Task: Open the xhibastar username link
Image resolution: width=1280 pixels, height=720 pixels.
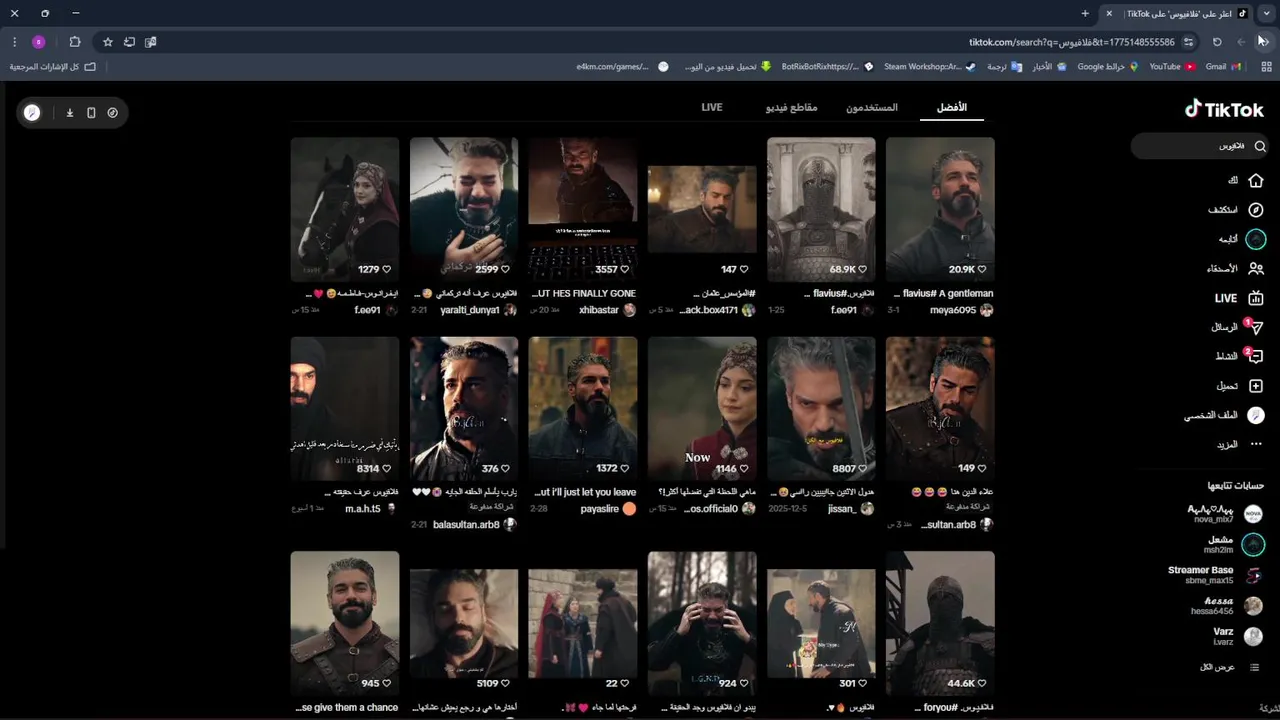Action: pos(599,310)
